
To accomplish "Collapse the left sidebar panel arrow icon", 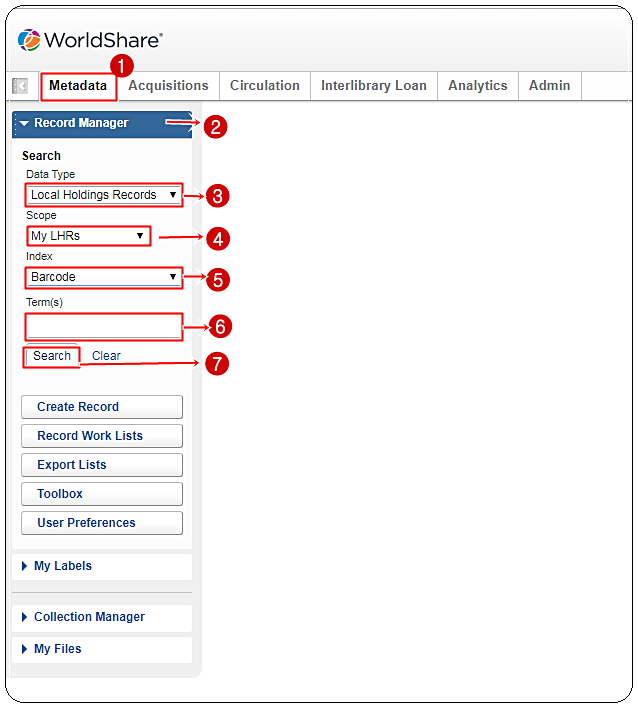I will pyautogui.click(x=20, y=86).
